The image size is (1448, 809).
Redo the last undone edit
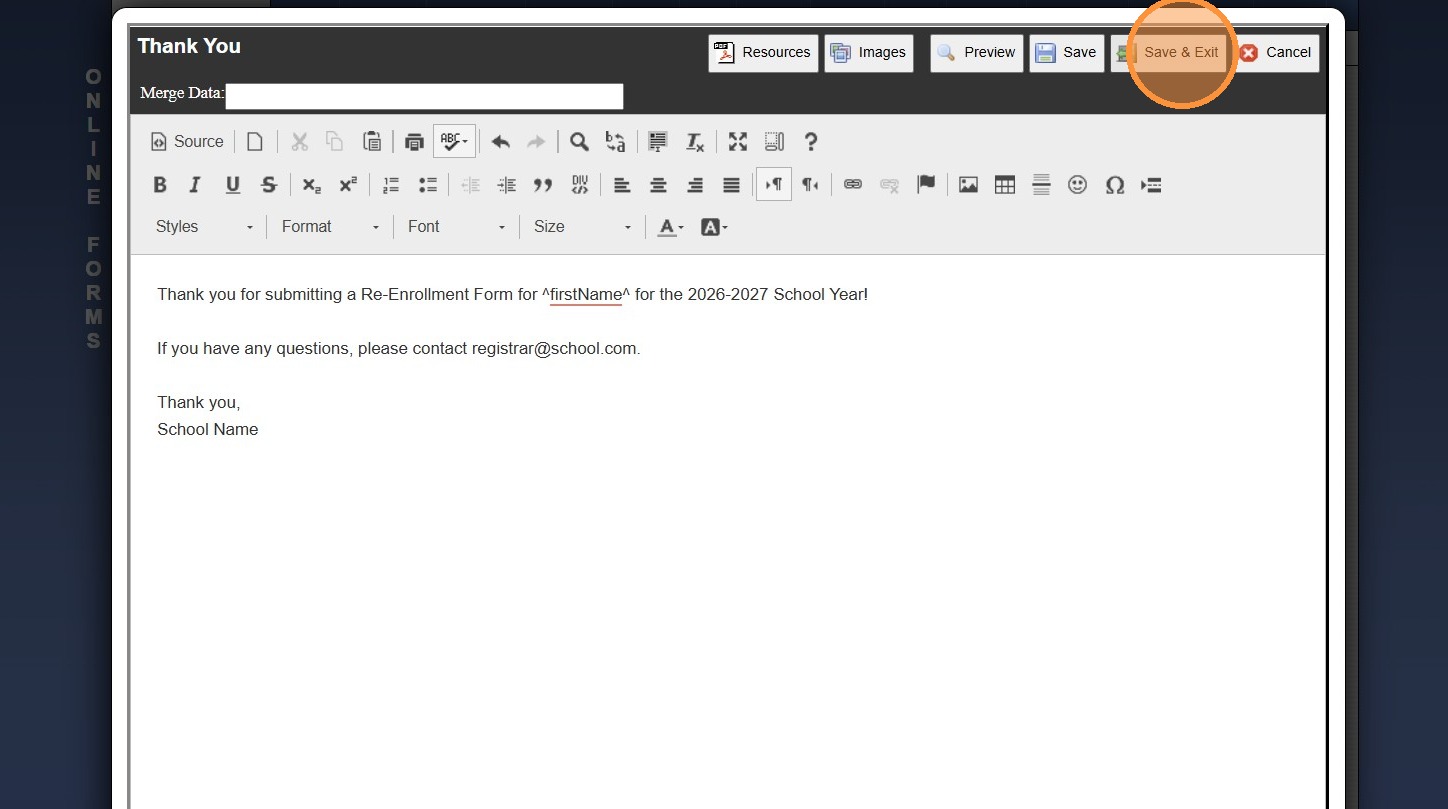pyautogui.click(x=537, y=142)
